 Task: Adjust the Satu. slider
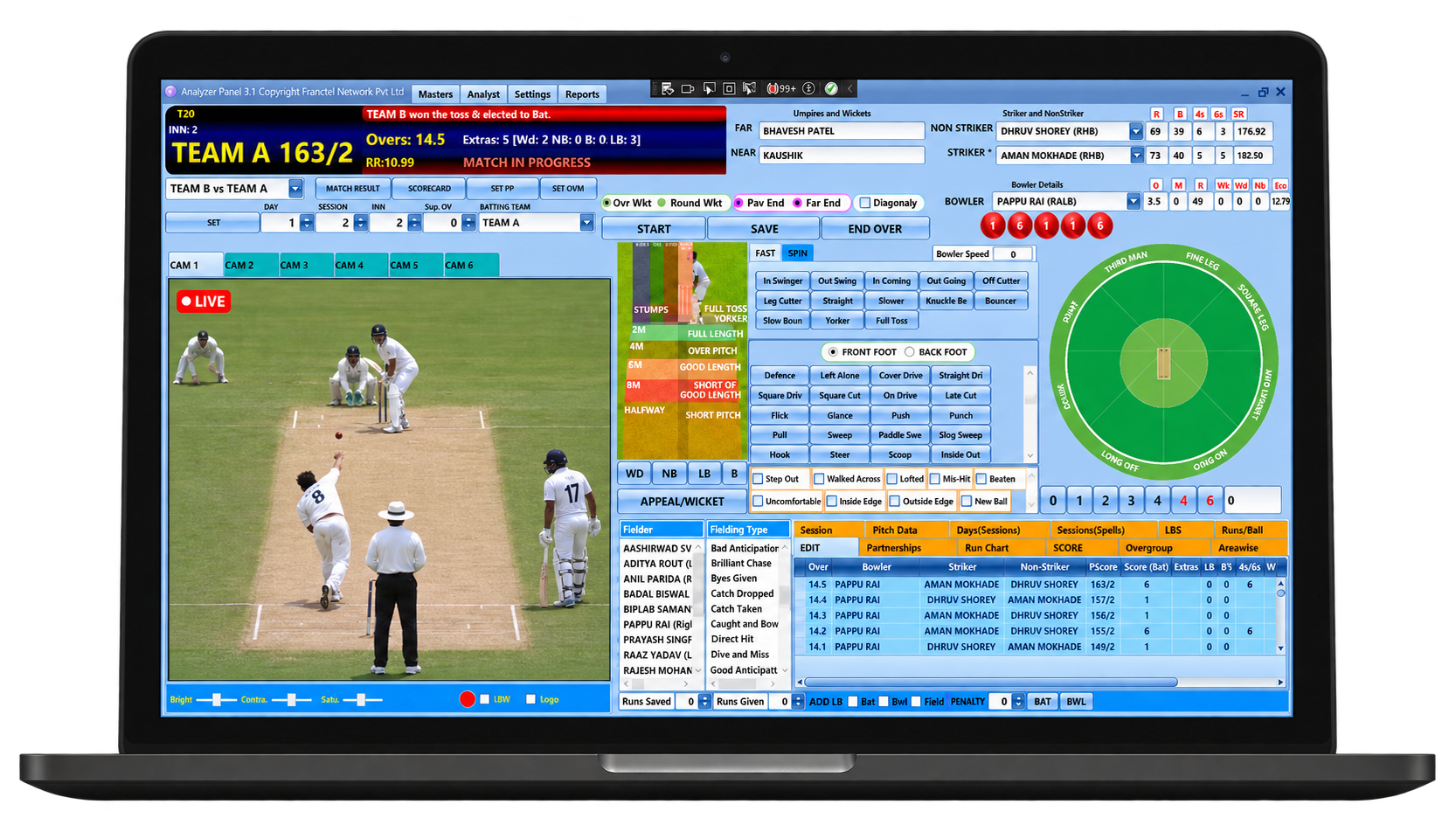tap(362, 699)
